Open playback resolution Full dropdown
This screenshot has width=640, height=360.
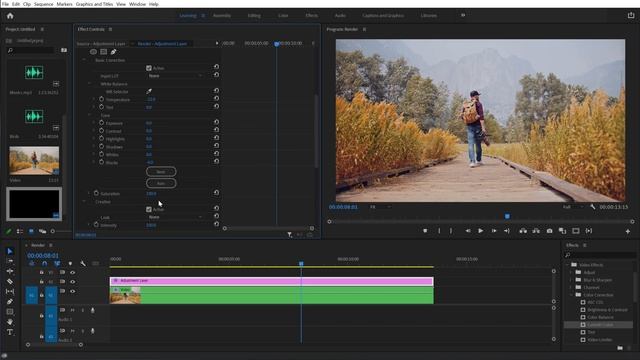pos(573,207)
